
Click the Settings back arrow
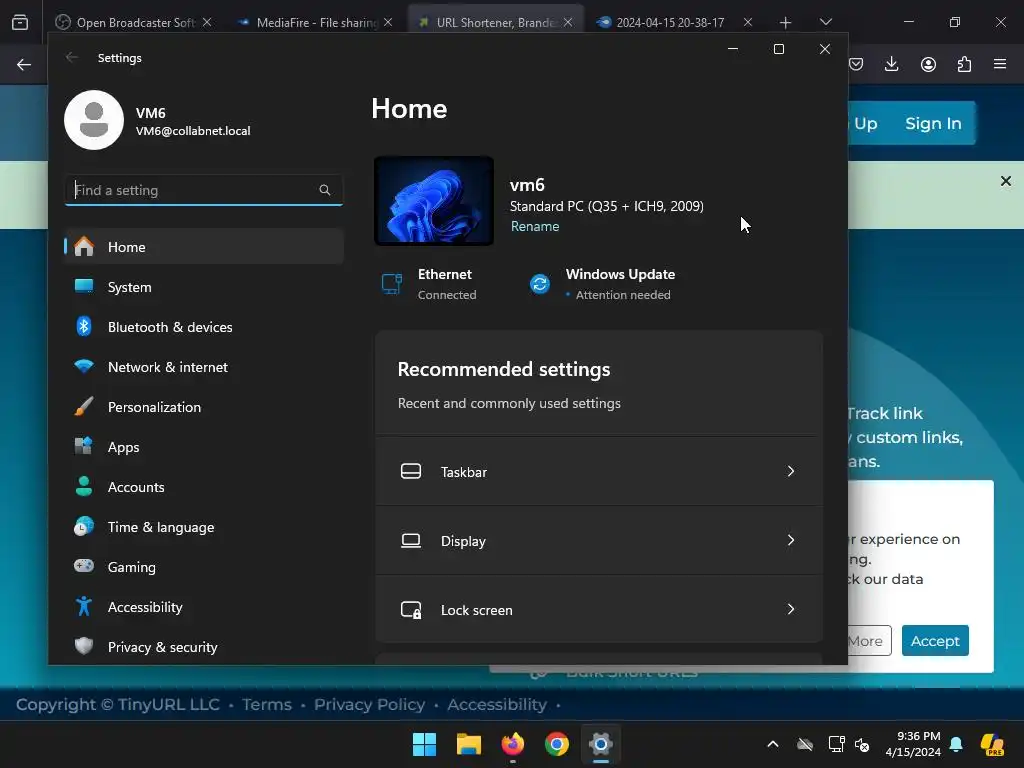pyautogui.click(x=72, y=57)
